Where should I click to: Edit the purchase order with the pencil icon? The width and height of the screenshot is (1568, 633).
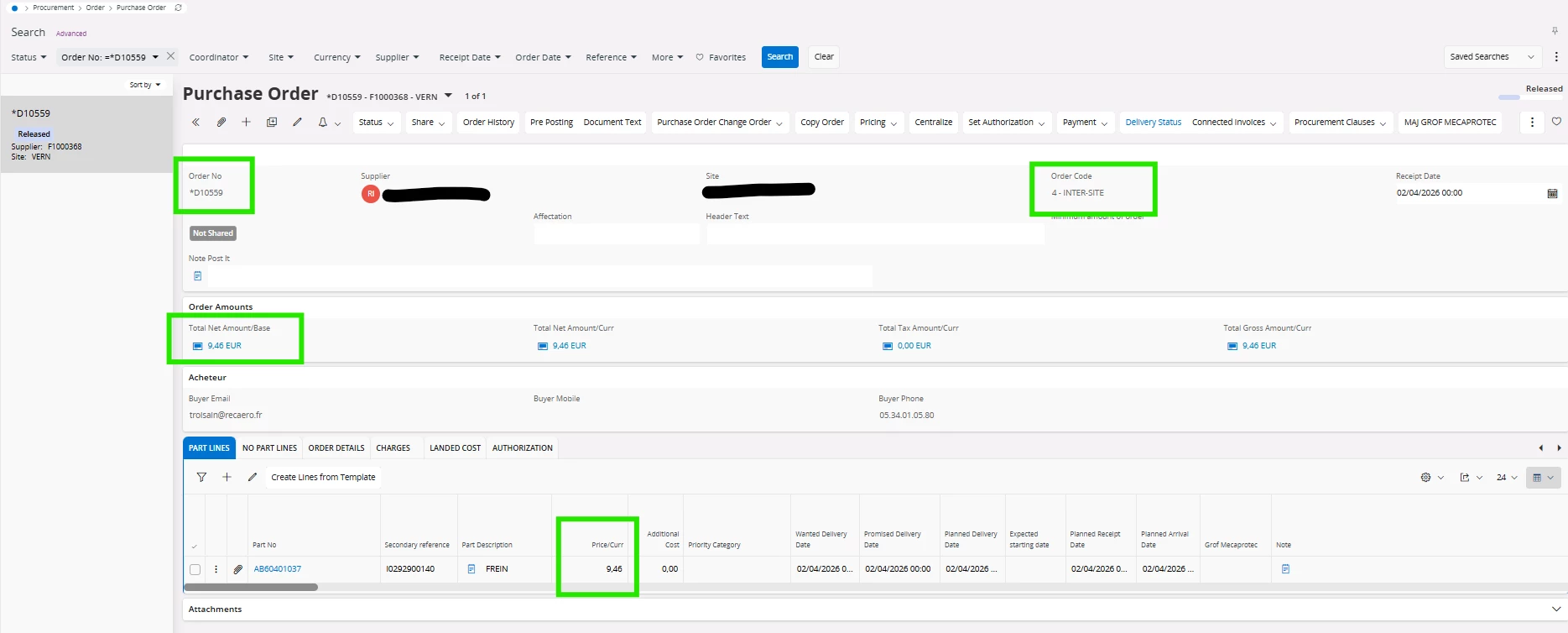pyautogui.click(x=297, y=123)
